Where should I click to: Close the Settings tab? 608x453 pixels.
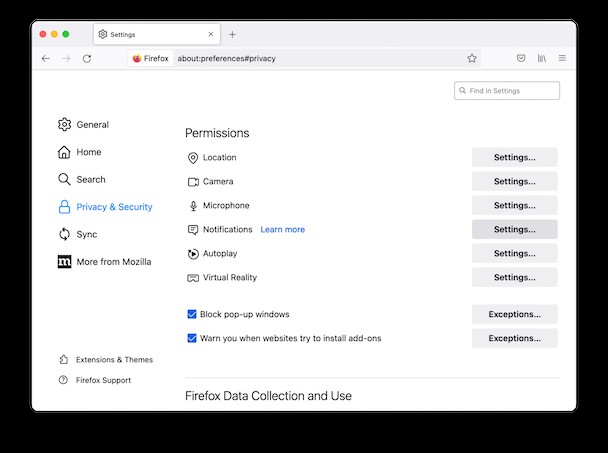coord(211,34)
